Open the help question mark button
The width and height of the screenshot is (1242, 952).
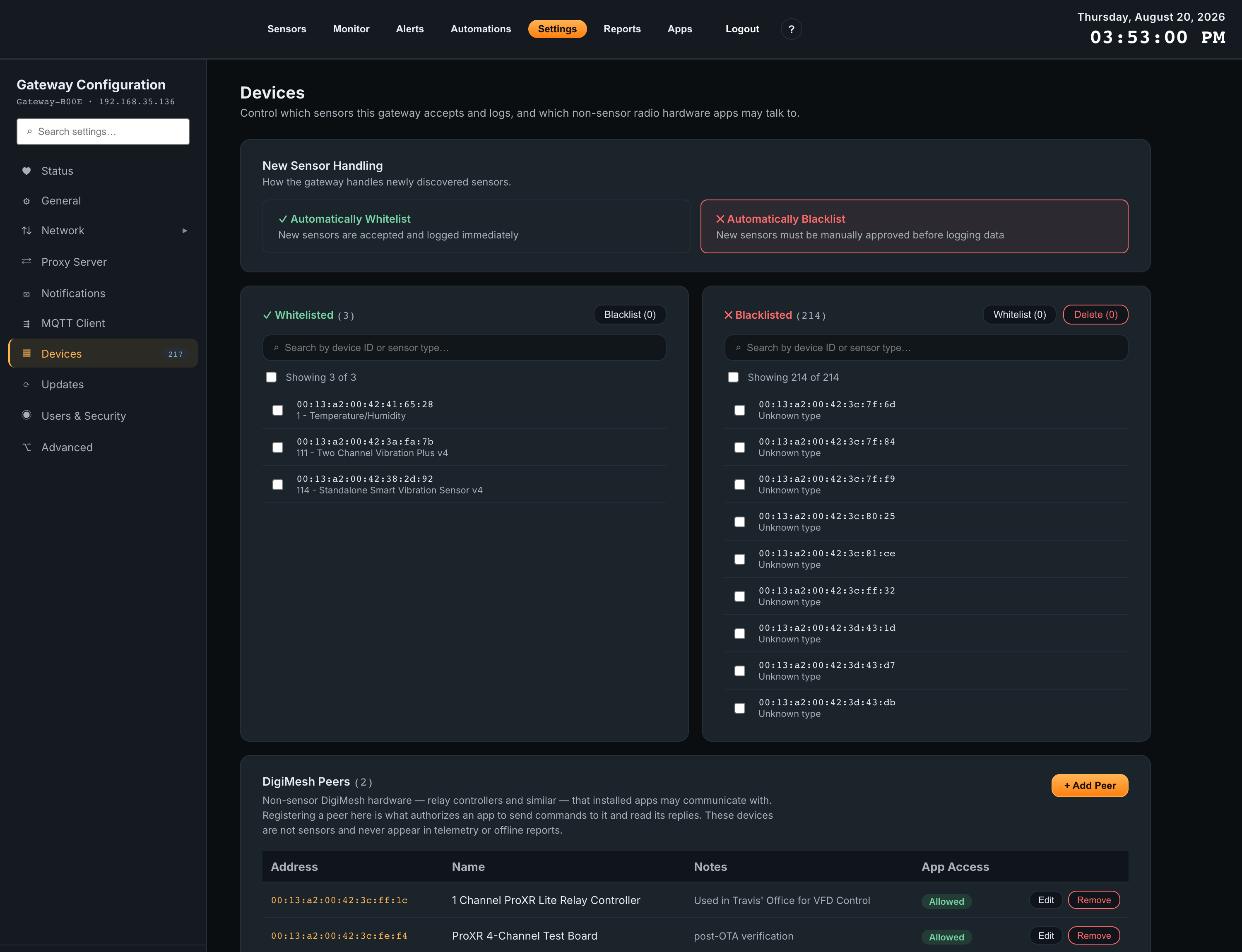pyautogui.click(x=791, y=29)
